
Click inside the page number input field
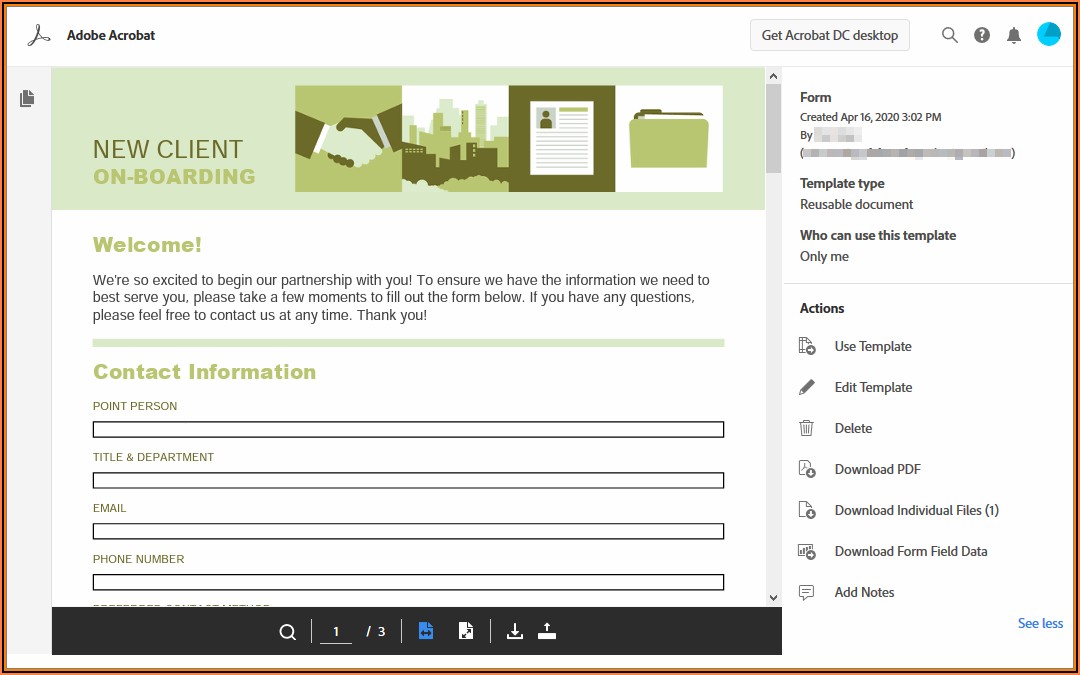[x=335, y=631]
